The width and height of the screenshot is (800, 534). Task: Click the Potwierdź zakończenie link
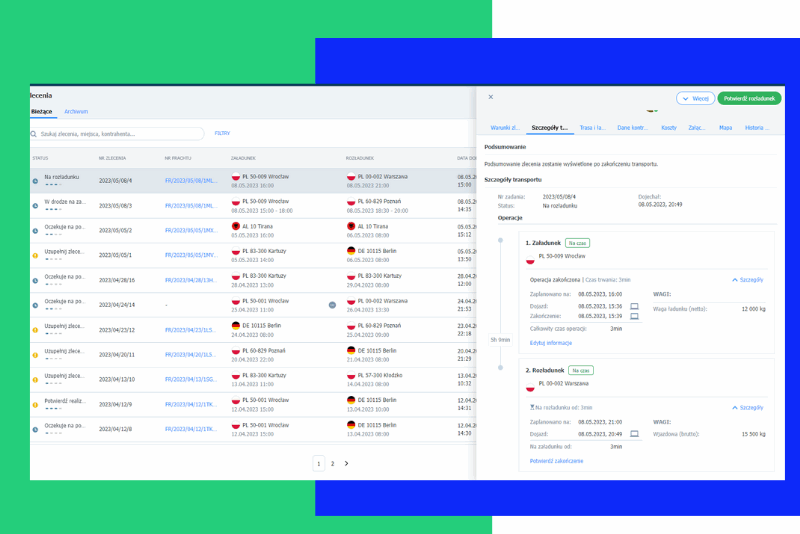555,460
